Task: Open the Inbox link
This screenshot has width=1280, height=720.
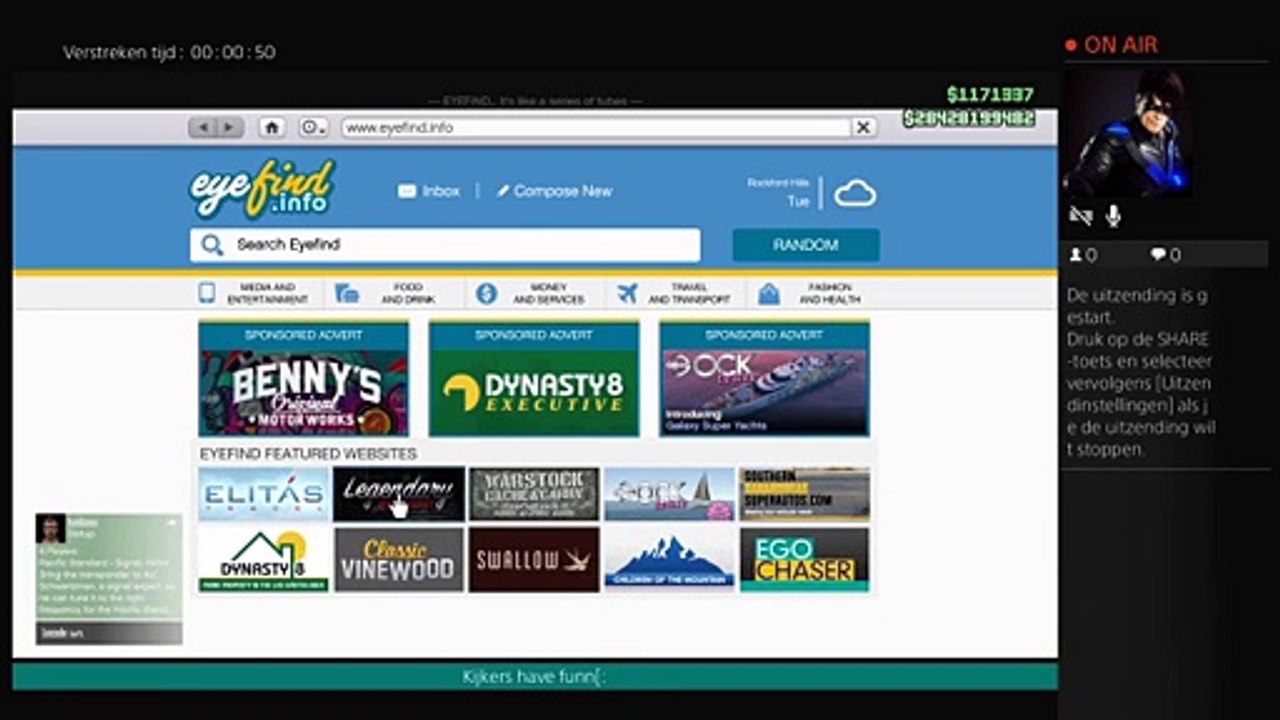Action: [x=440, y=190]
